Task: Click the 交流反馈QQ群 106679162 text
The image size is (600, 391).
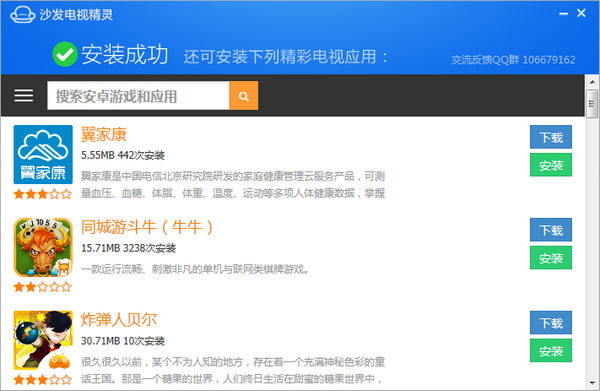Action: 513,60
